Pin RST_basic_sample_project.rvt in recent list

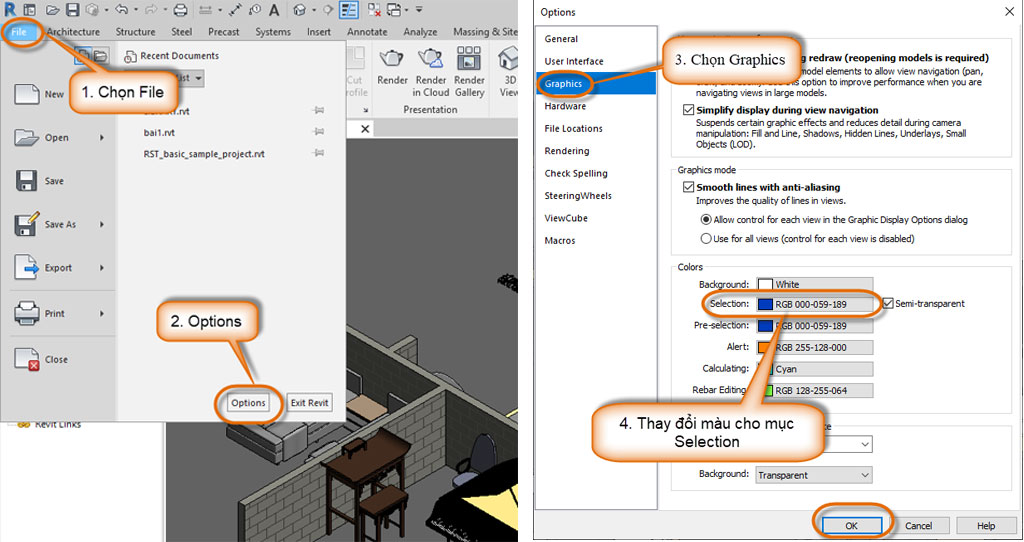point(318,154)
